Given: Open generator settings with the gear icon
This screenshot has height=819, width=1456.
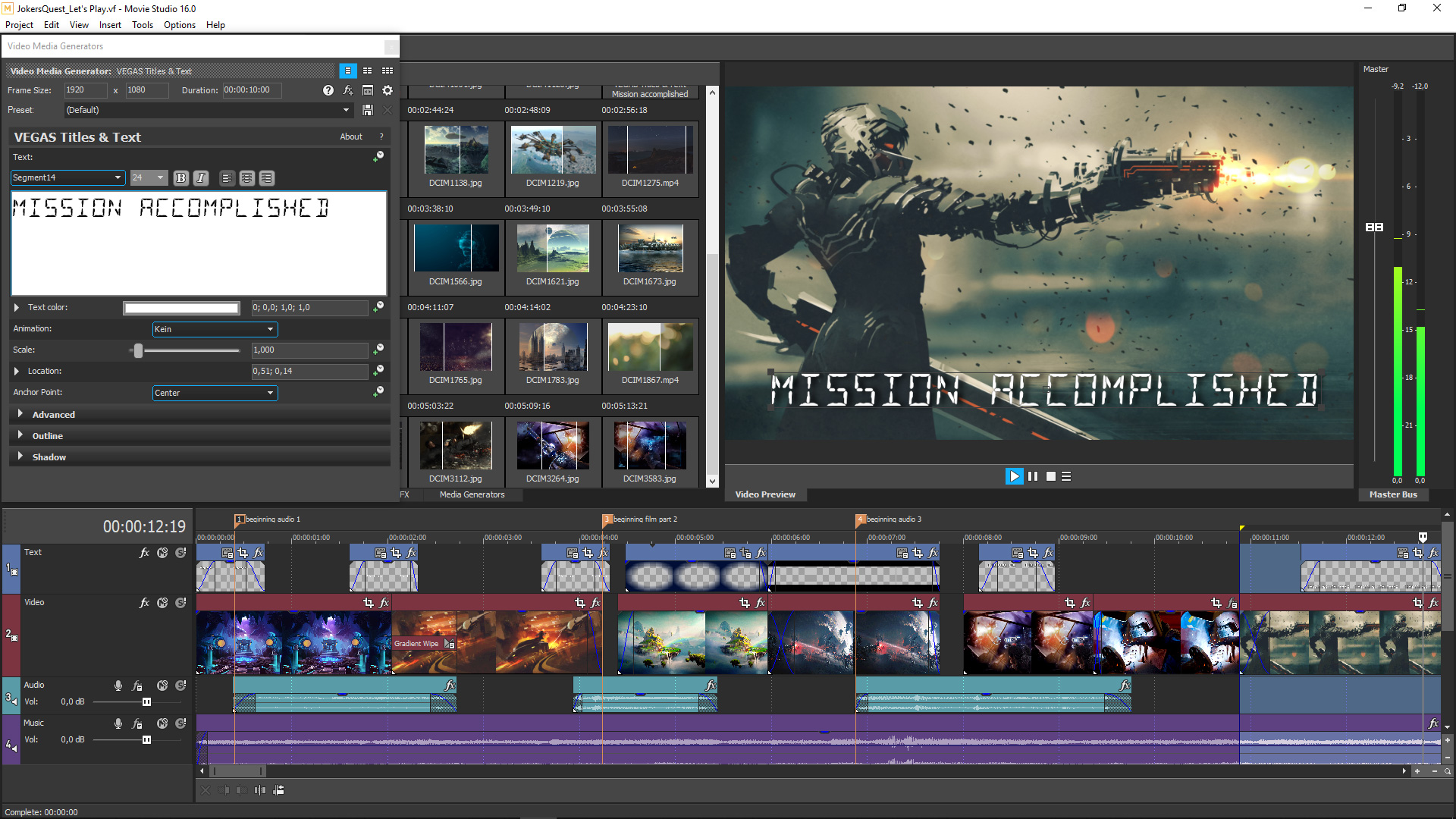Looking at the screenshot, I should pyautogui.click(x=387, y=90).
